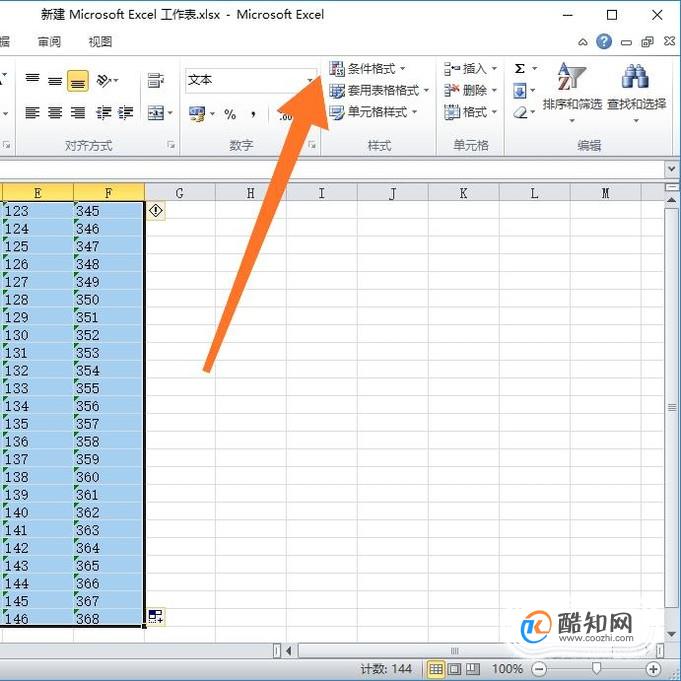Image resolution: width=681 pixels, height=681 pixels.
Task: Click the 计数: 144 status bar entry
Action: point(386,669)
